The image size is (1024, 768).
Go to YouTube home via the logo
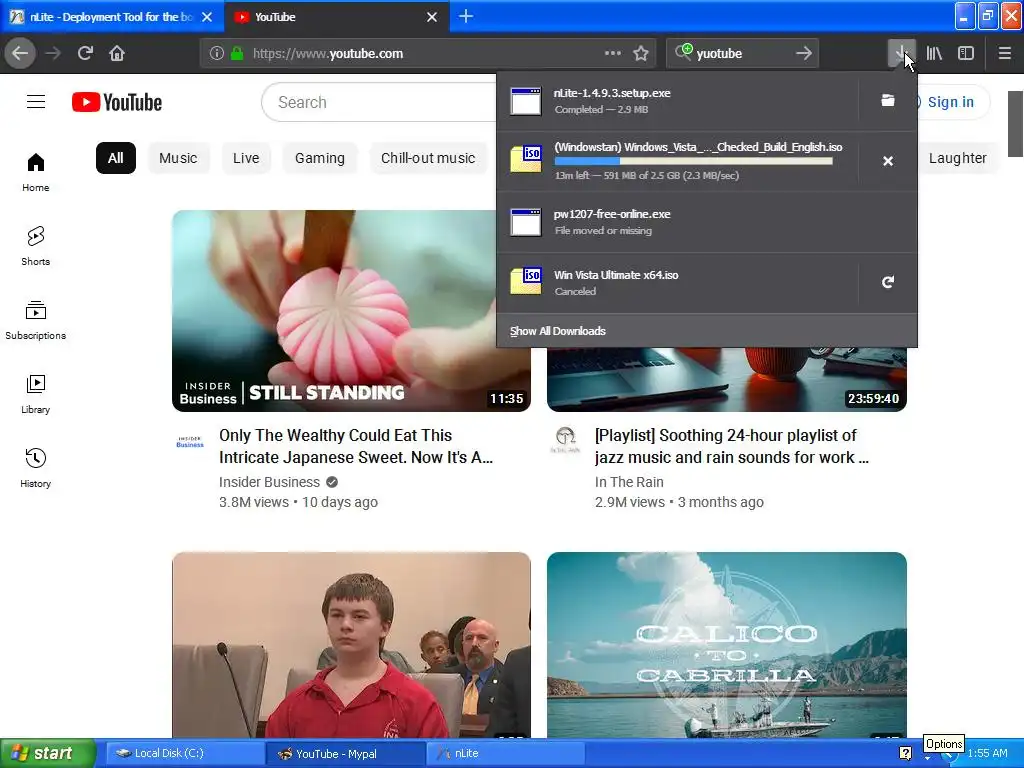[x=117, y=103]
